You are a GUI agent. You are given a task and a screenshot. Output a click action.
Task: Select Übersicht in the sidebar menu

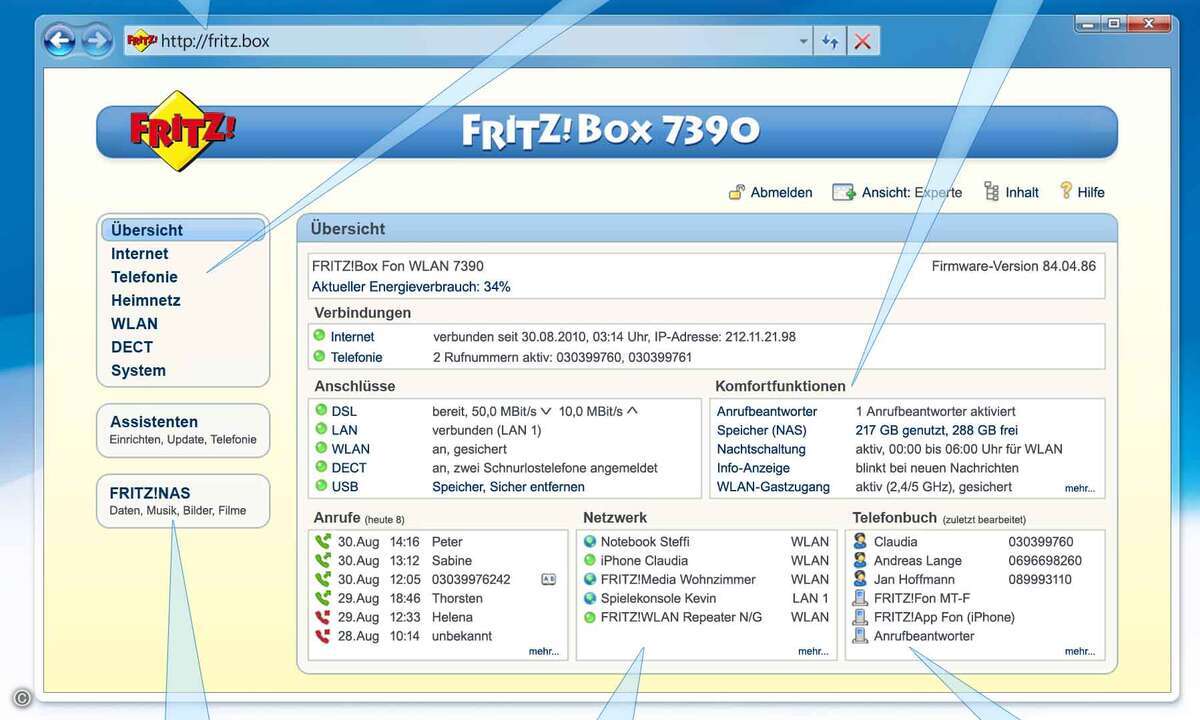pyautogui.click(x=183, y=230)
